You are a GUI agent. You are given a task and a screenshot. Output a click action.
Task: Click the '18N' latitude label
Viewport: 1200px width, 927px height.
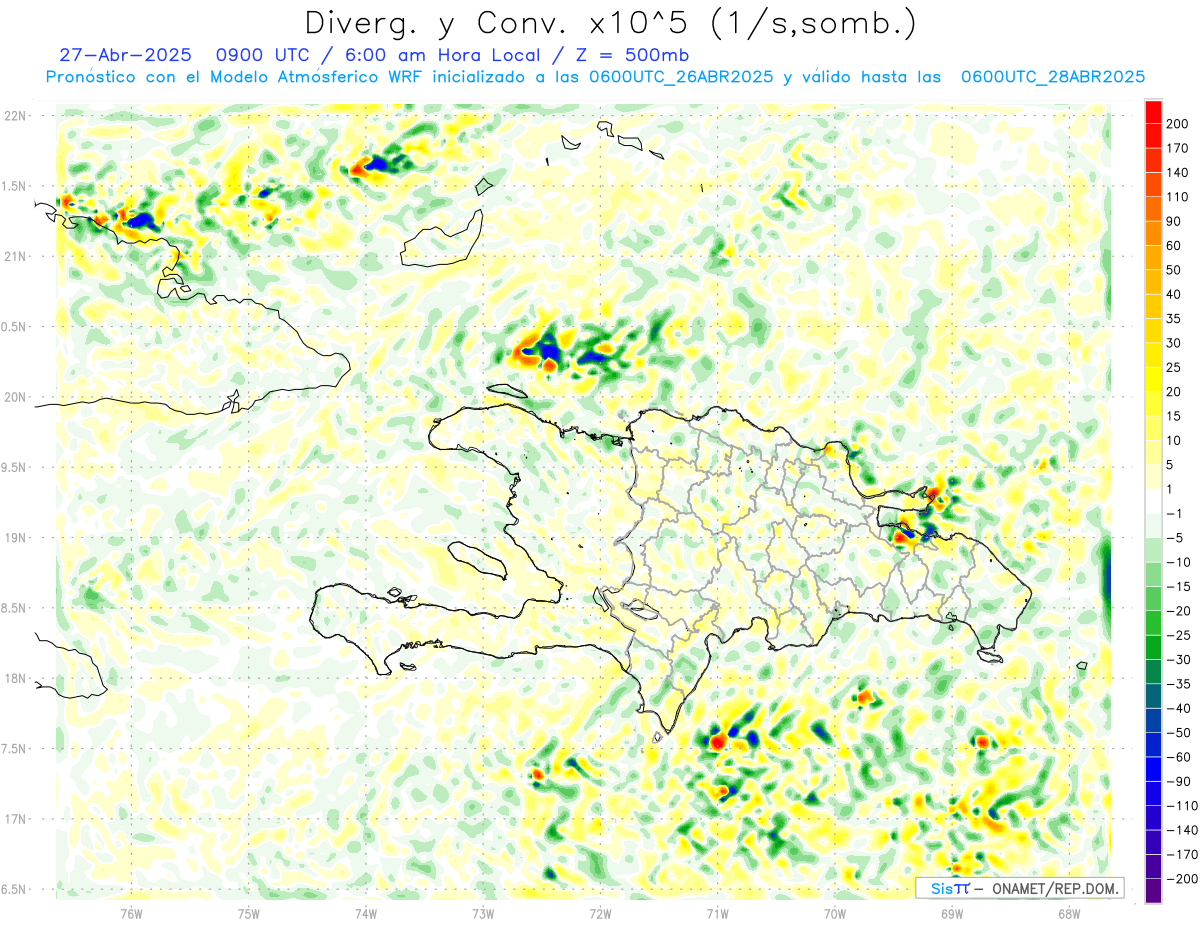(15, 678)
